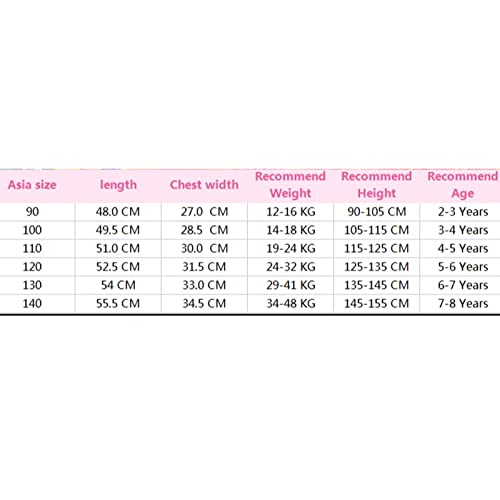Click the Asia size column header

pos(32,185)
